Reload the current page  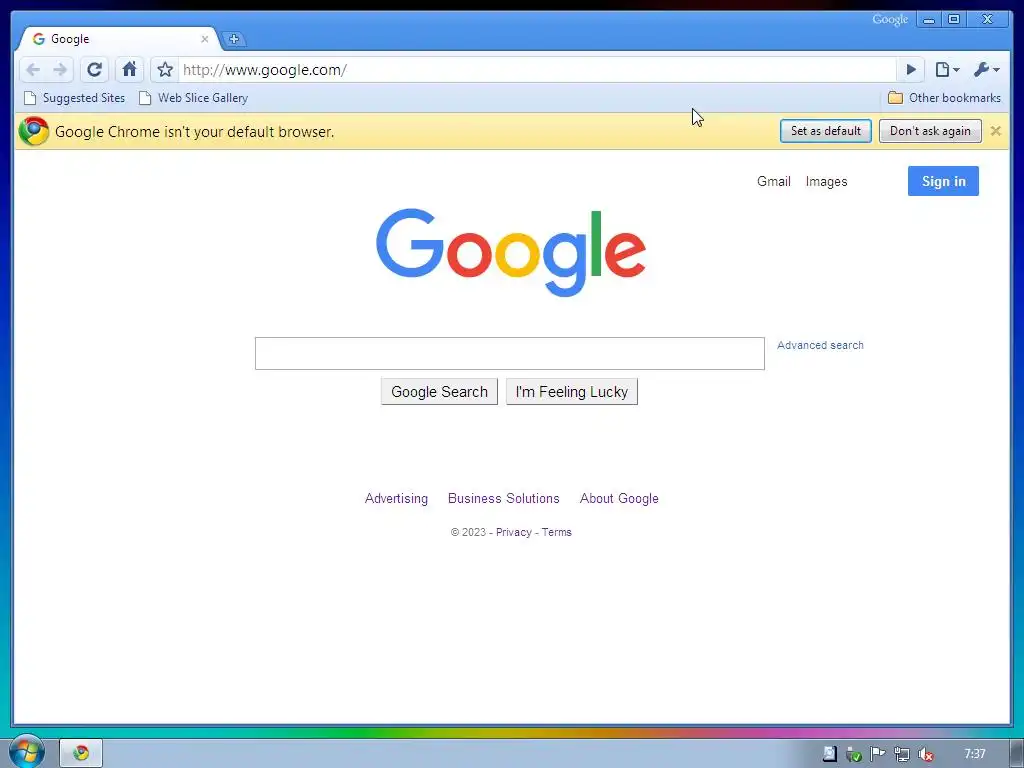tap(95, 69)
